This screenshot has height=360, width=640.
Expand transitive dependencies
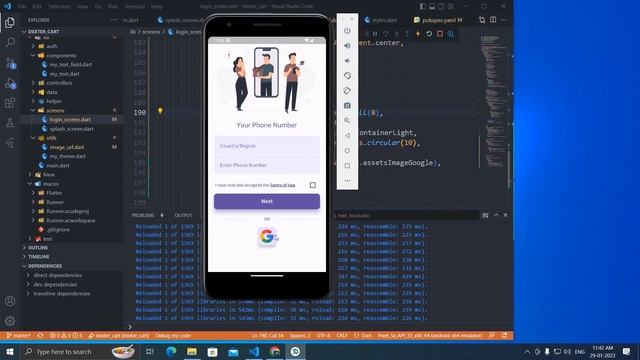(x=61, y=293)
